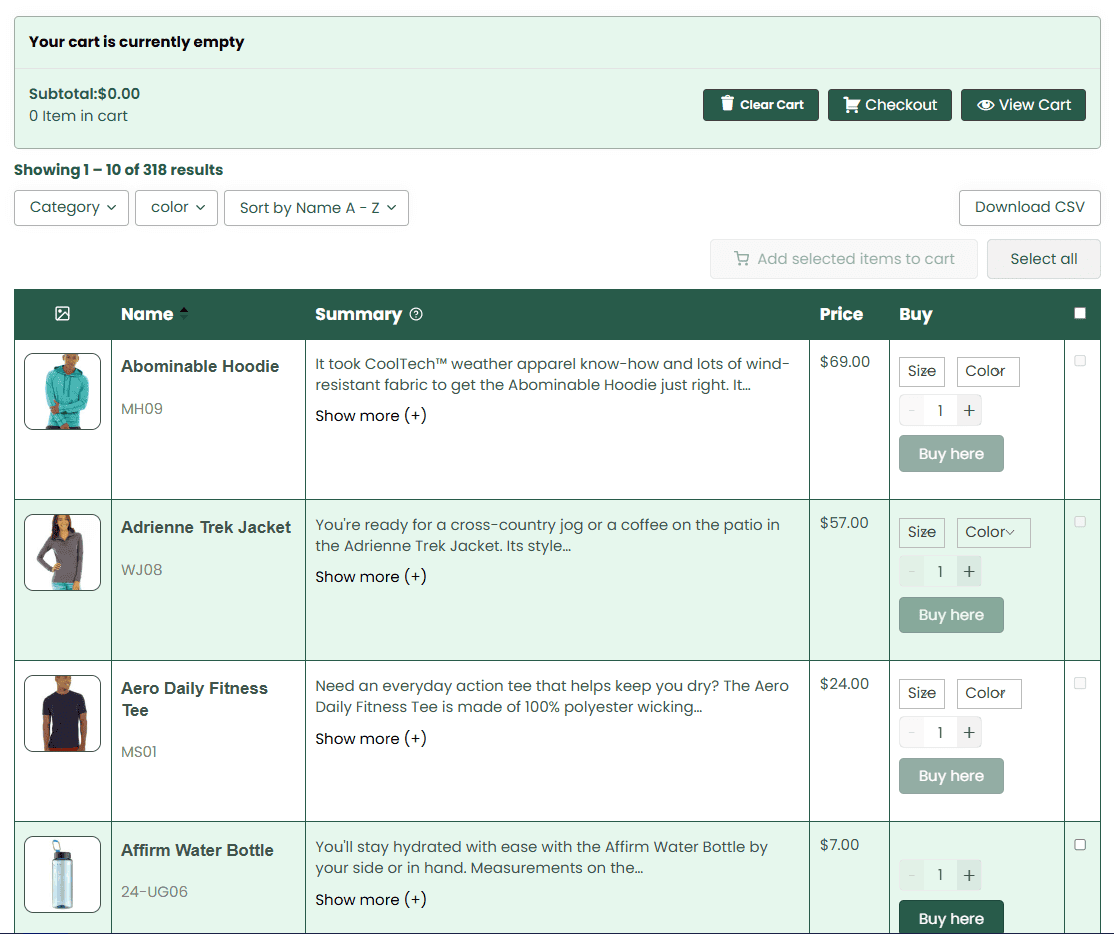
Task: Click the Checkout button
Action: tap(889, 105)
